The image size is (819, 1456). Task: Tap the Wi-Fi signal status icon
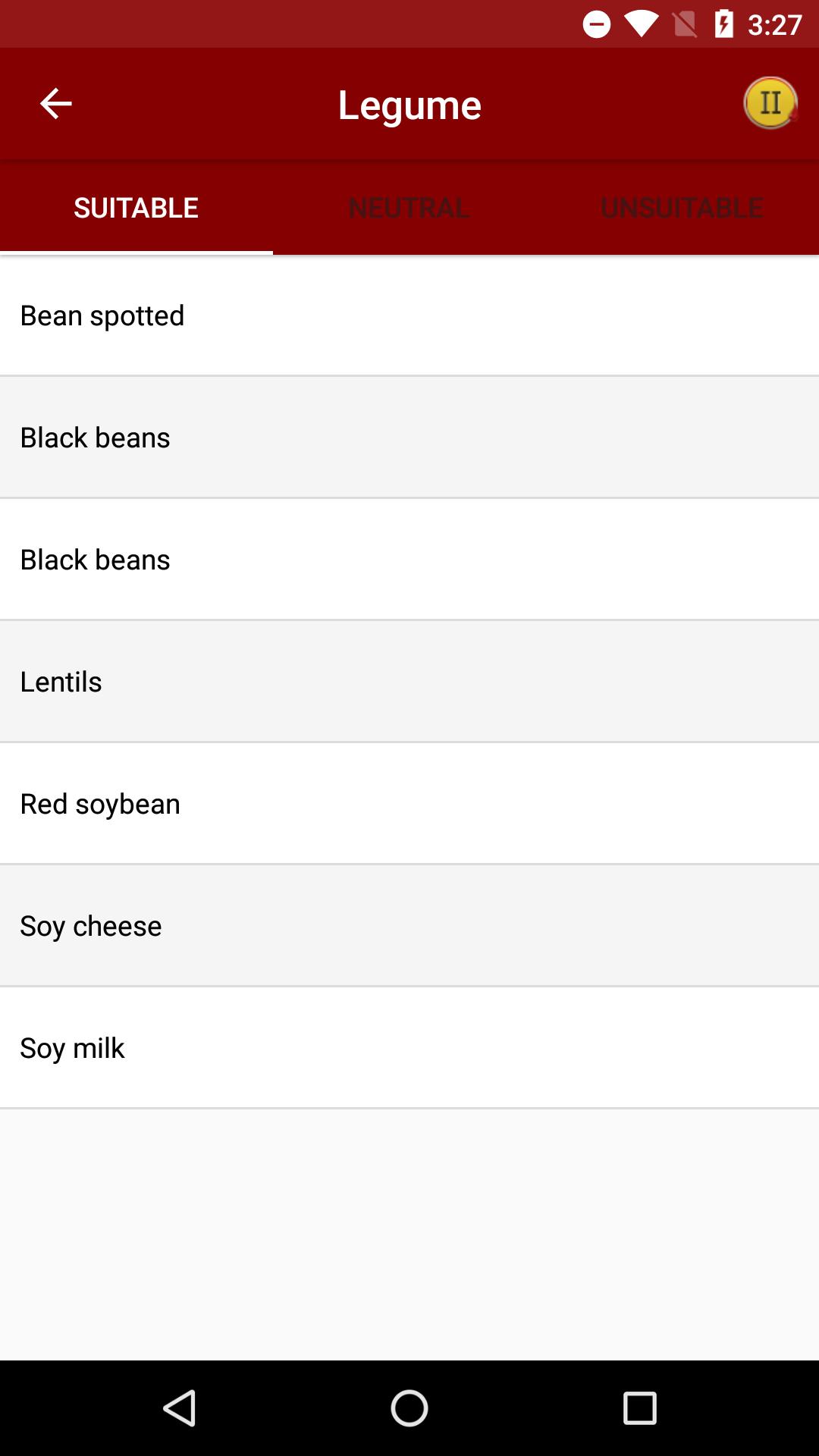(641, 25)
